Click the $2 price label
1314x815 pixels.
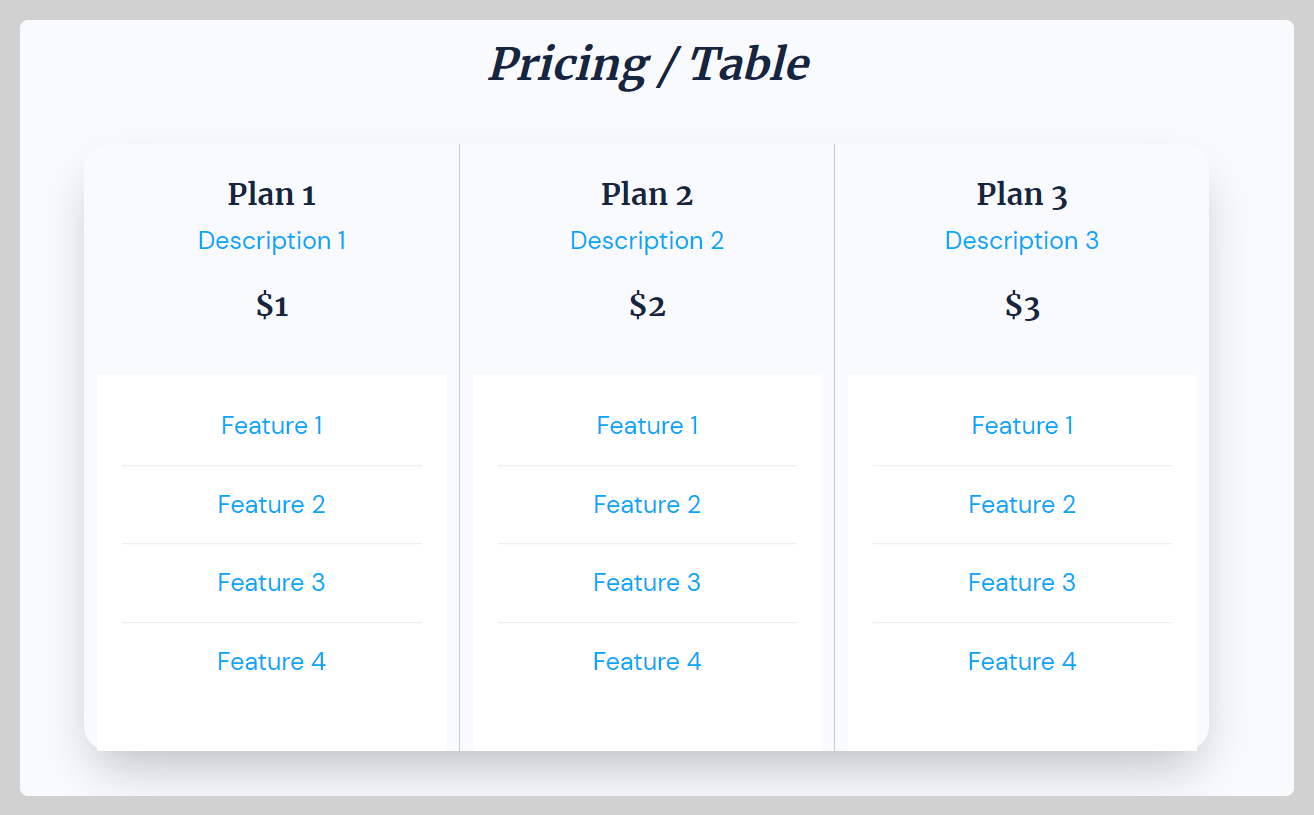click(x=647, y=304)
